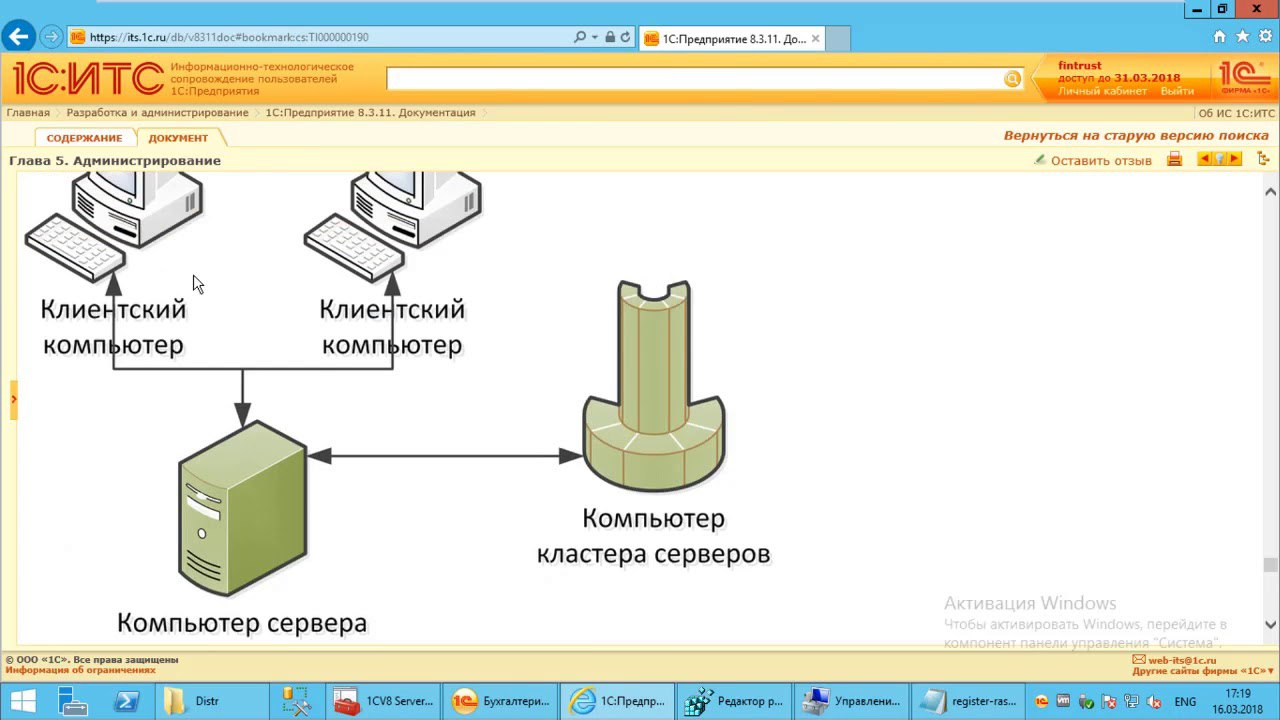This screenshot has width=1280, height=720.
Task: Open PowerShell from taskbar
Action: point(127,701)
